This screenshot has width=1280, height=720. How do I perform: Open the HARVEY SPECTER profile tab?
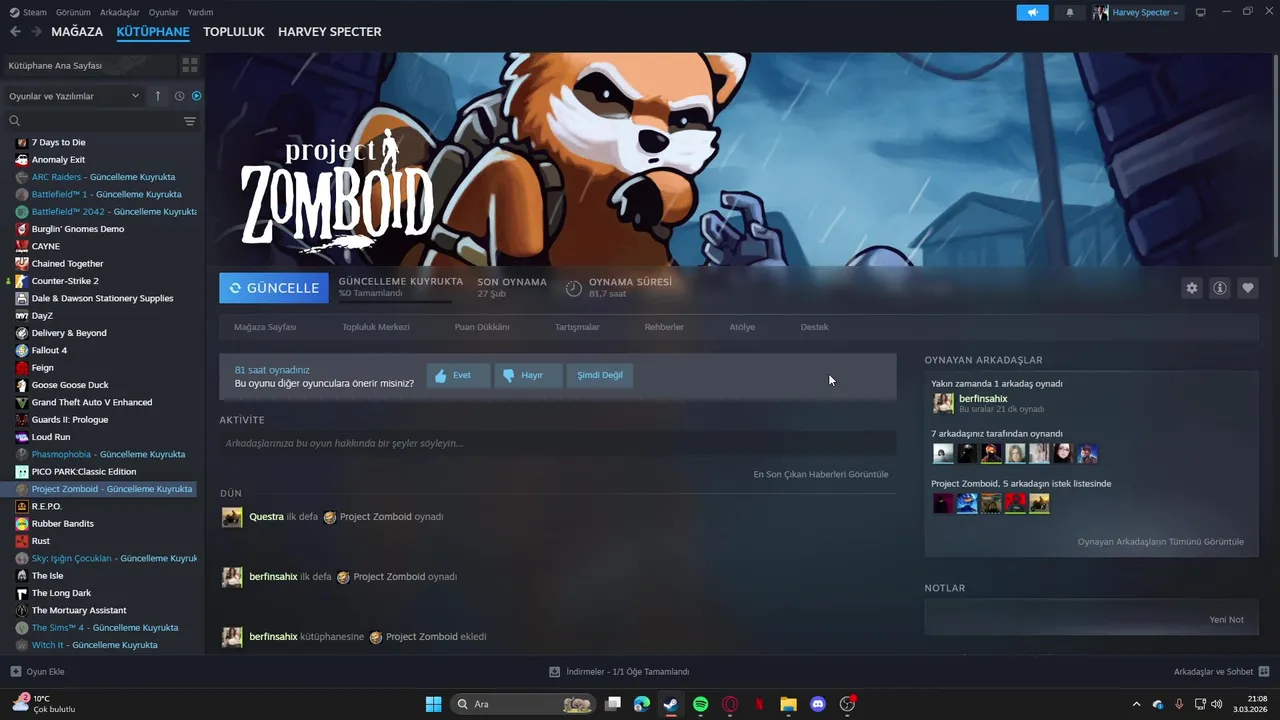(329, 31)
